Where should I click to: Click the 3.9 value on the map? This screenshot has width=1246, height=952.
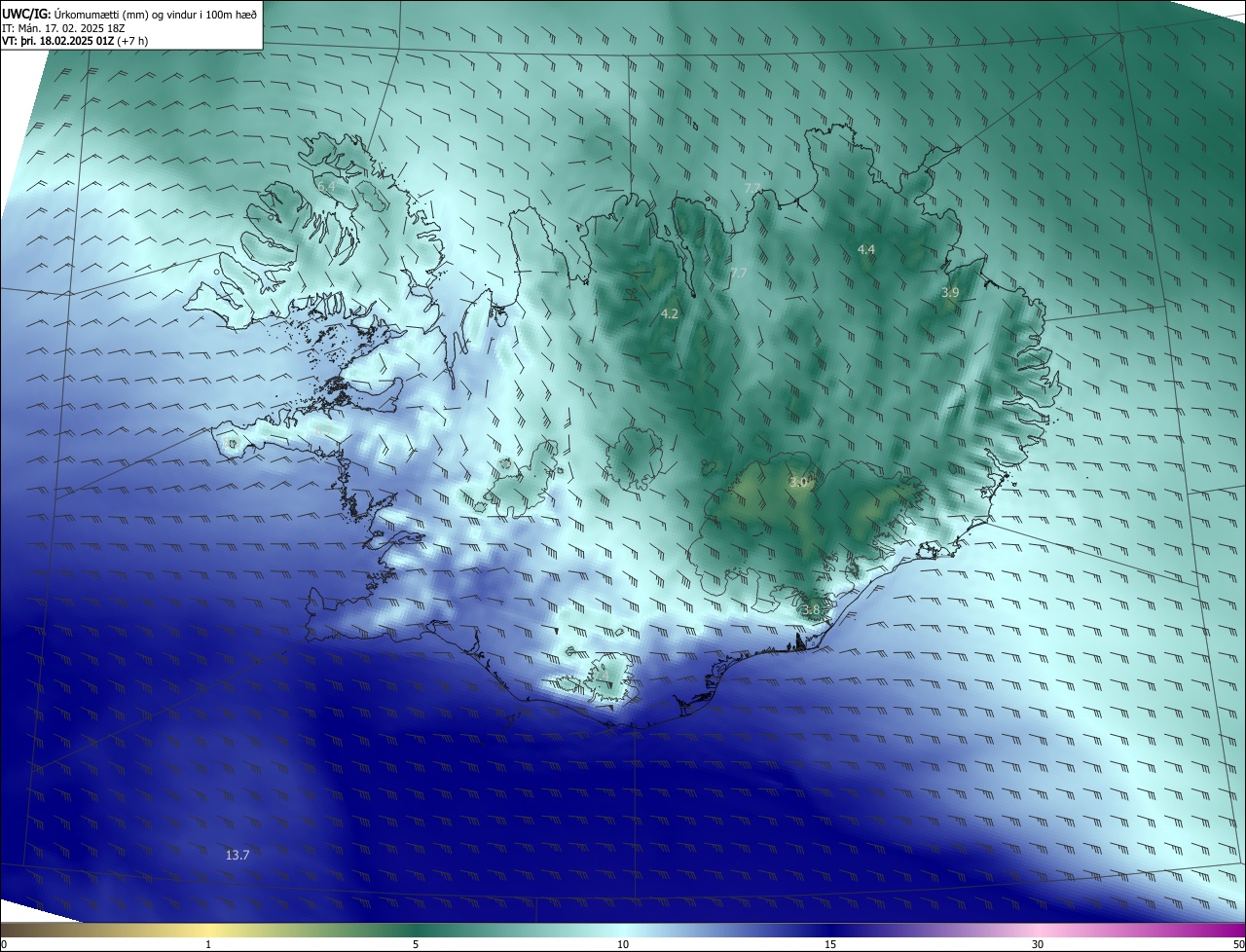951,292
